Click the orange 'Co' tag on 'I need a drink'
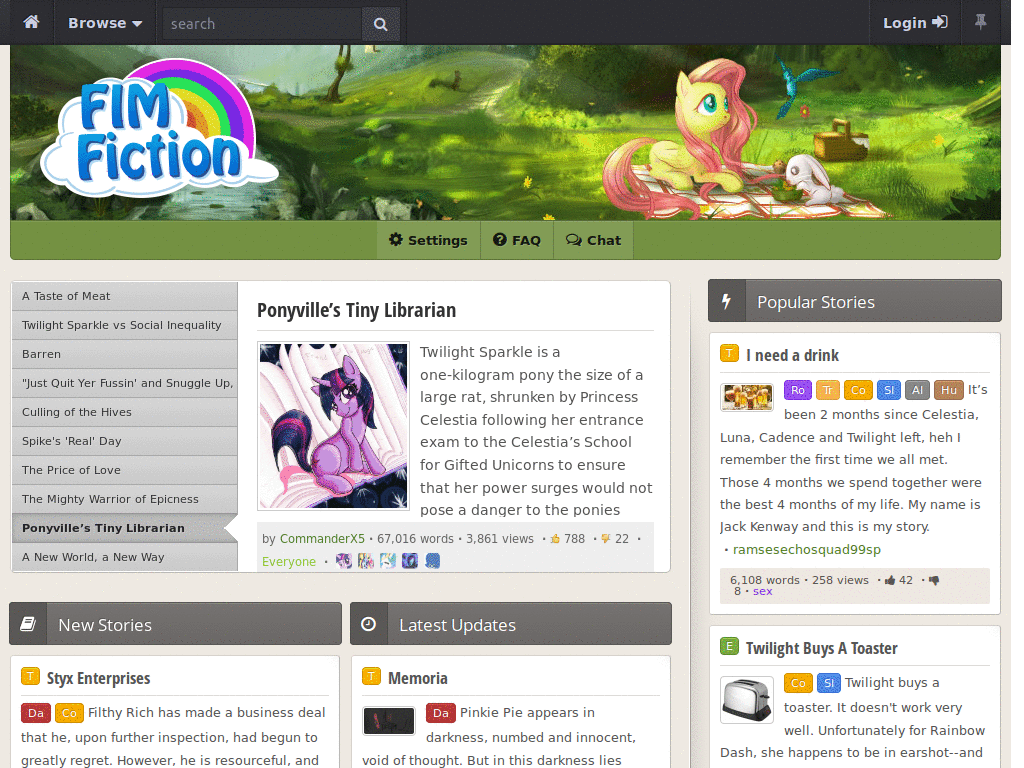The width and height of the screenshot is (1024, 768). coord(858,390)
